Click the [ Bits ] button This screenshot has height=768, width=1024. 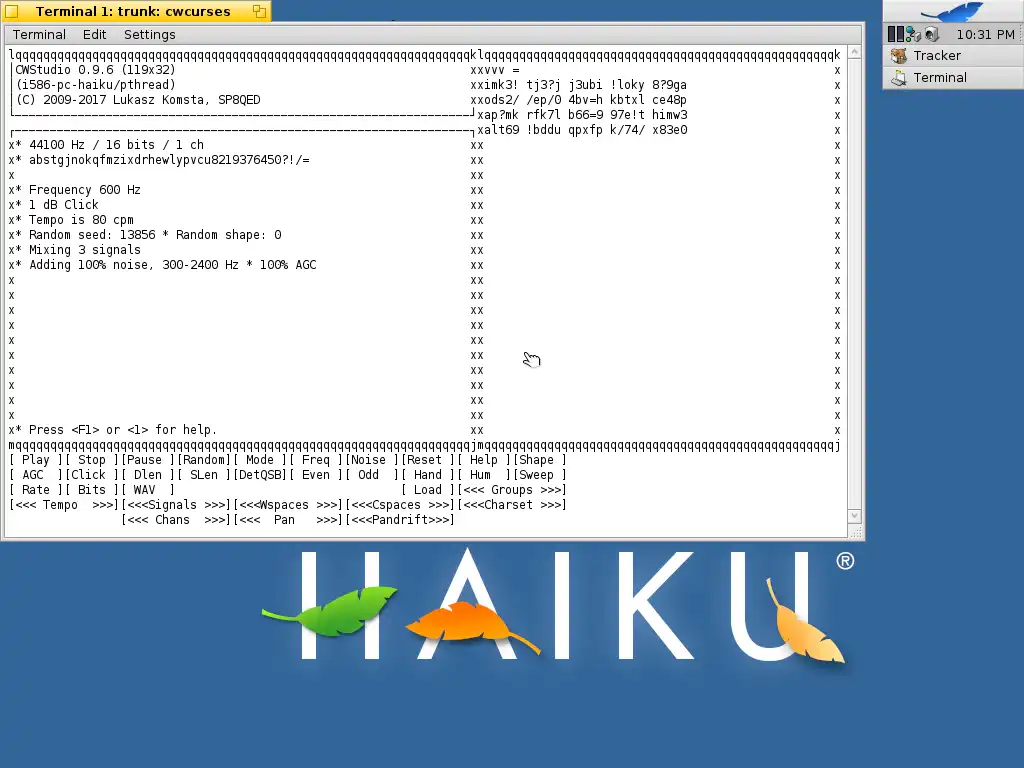92,490
